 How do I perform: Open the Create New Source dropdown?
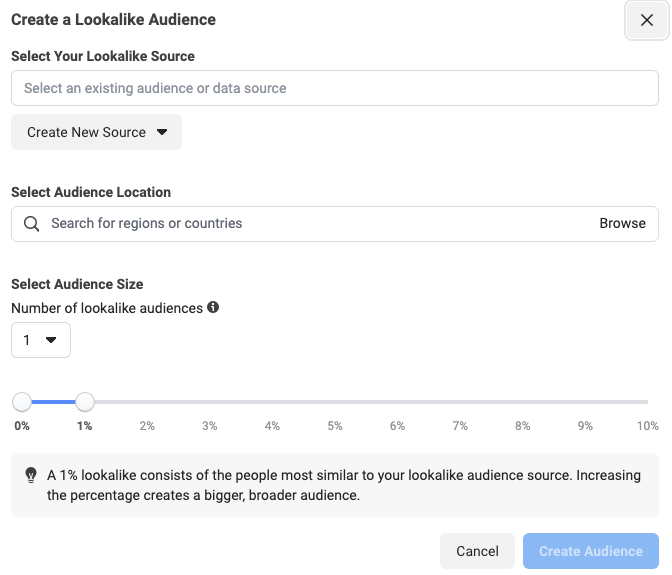[x=96, y=132]
